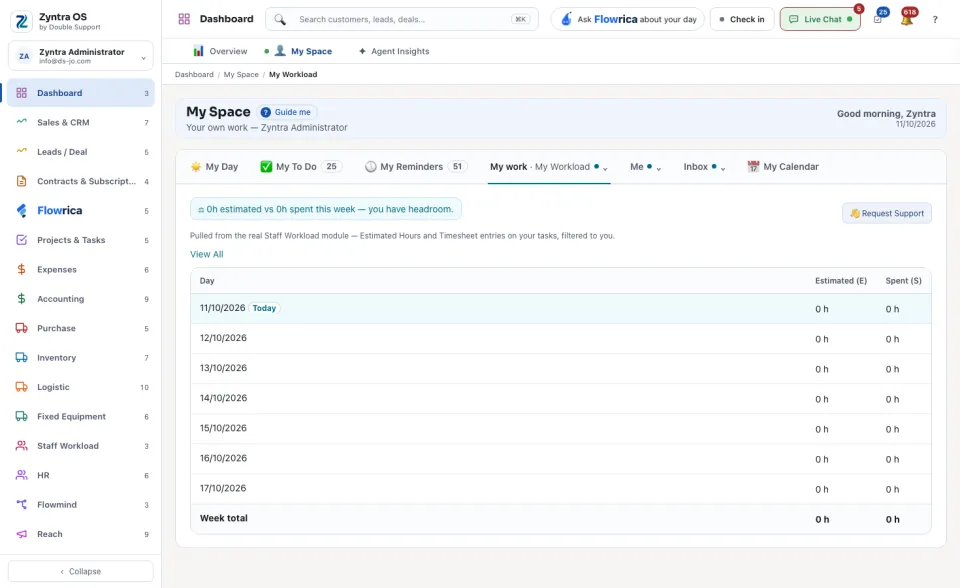Click the Spent (S) column header
The image size is (960, 588).
(903, 281)
